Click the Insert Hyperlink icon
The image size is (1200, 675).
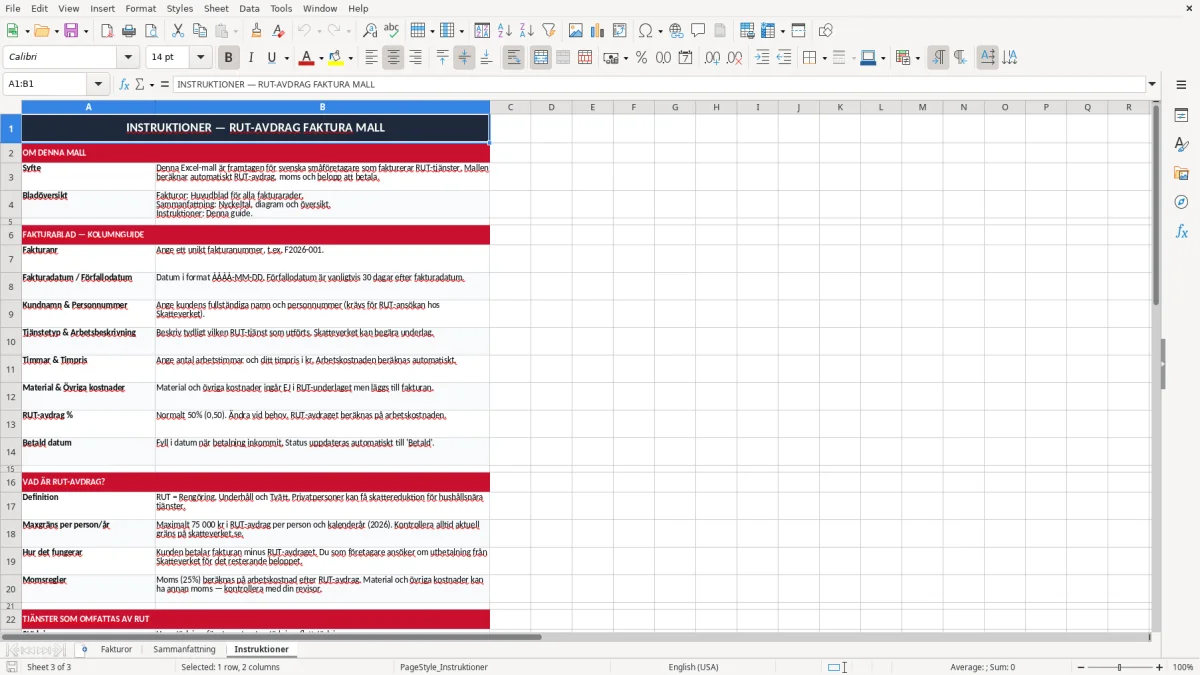(676, 31)
